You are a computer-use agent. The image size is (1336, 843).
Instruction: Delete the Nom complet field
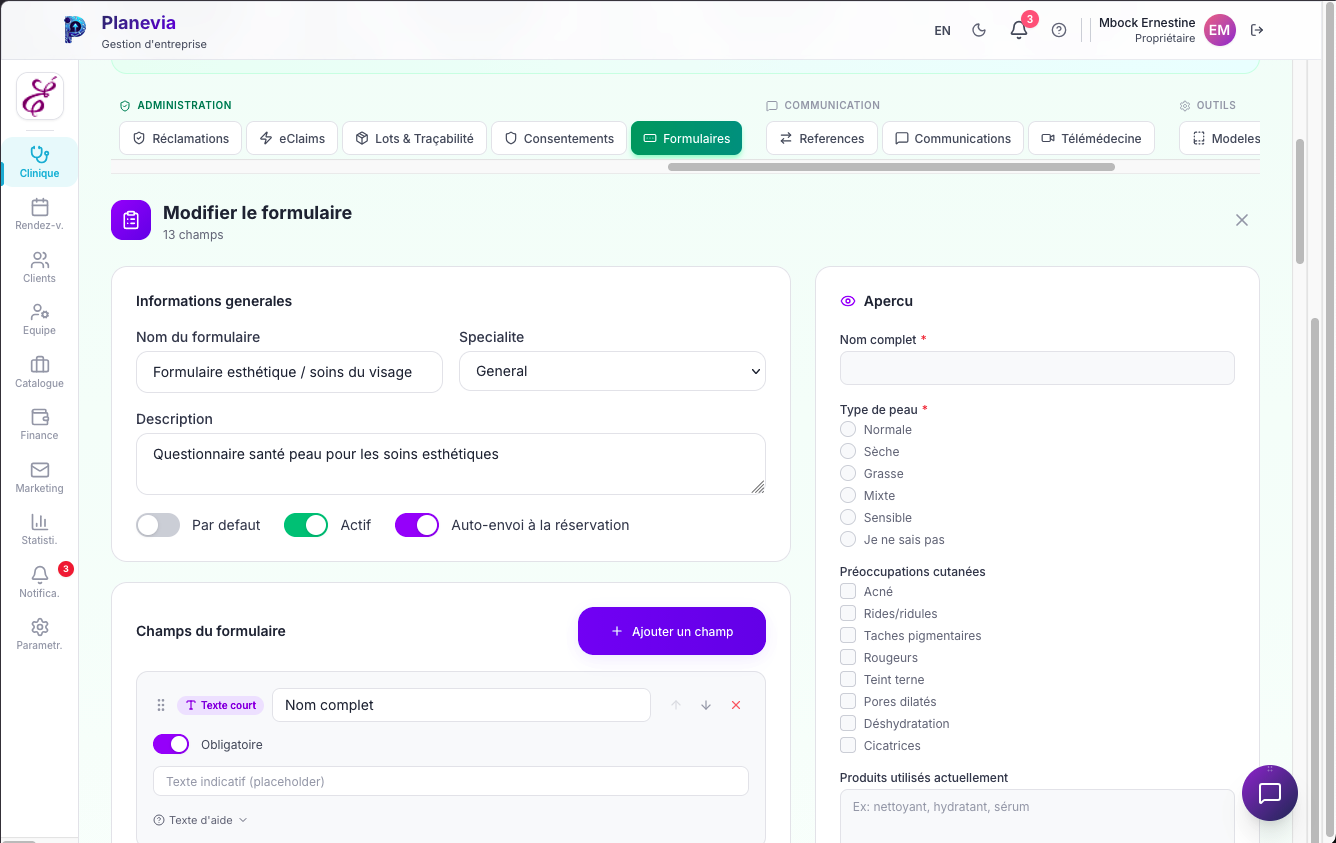pos(736,705)
